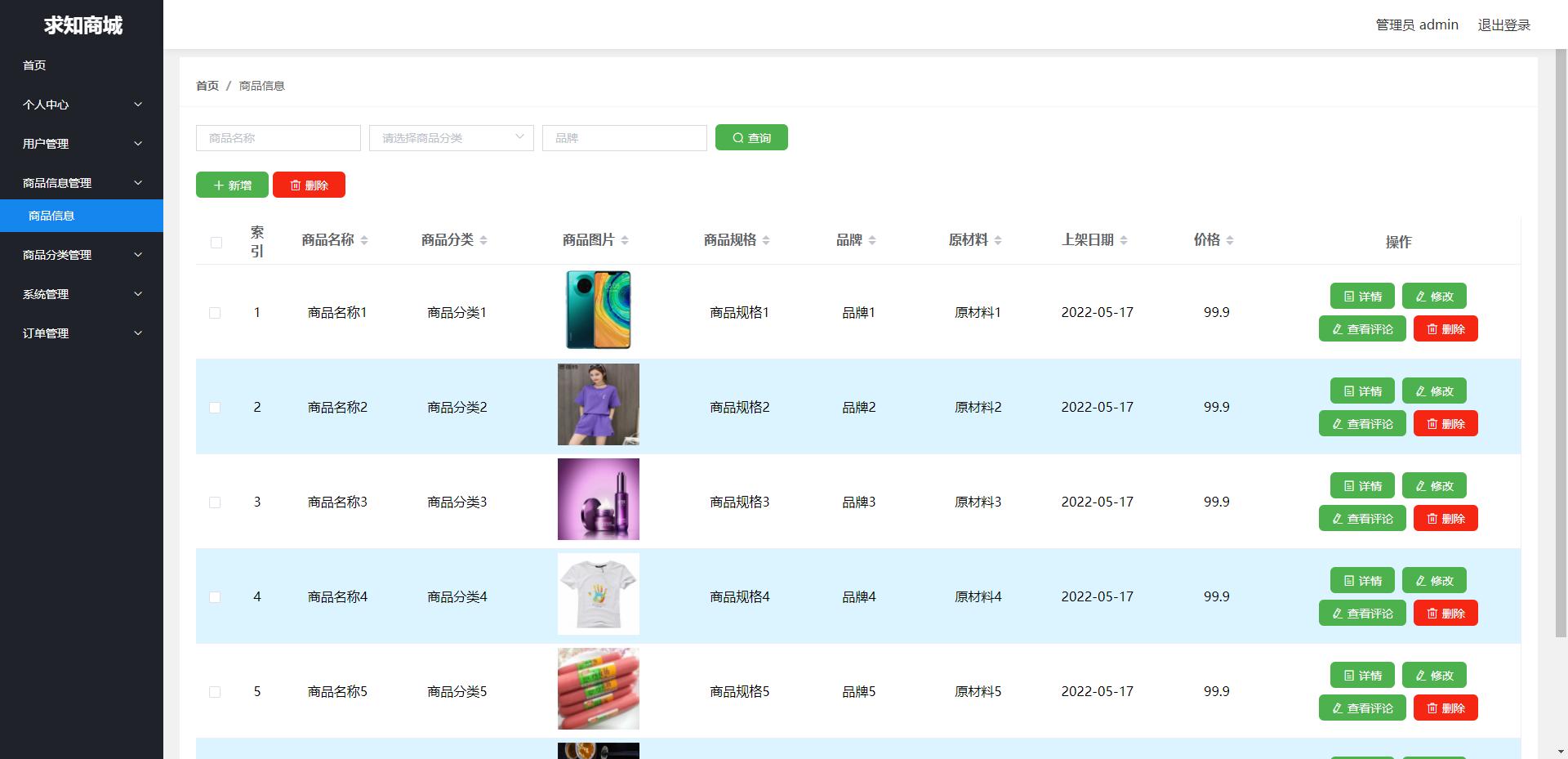Click the sort arrows beside 价格 column header
Image resolution: width=1568 pixels, height=759 pixels.
1232,239
